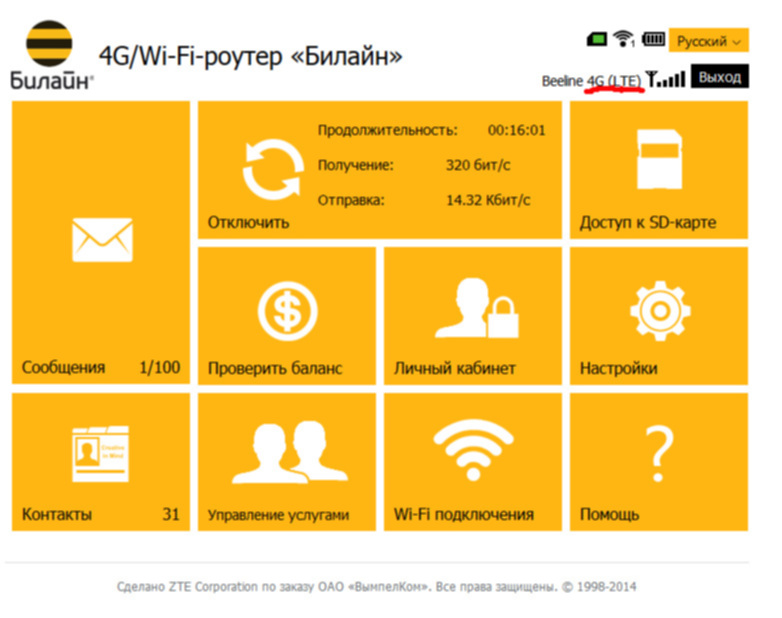Click the Help question mark icon

pos(659,454)
